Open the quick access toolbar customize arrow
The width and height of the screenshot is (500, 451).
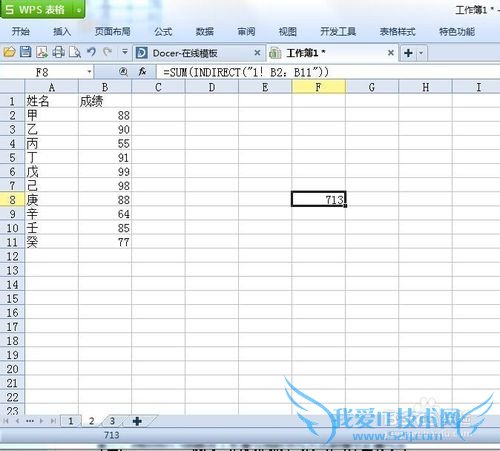[x=125, y=52]
